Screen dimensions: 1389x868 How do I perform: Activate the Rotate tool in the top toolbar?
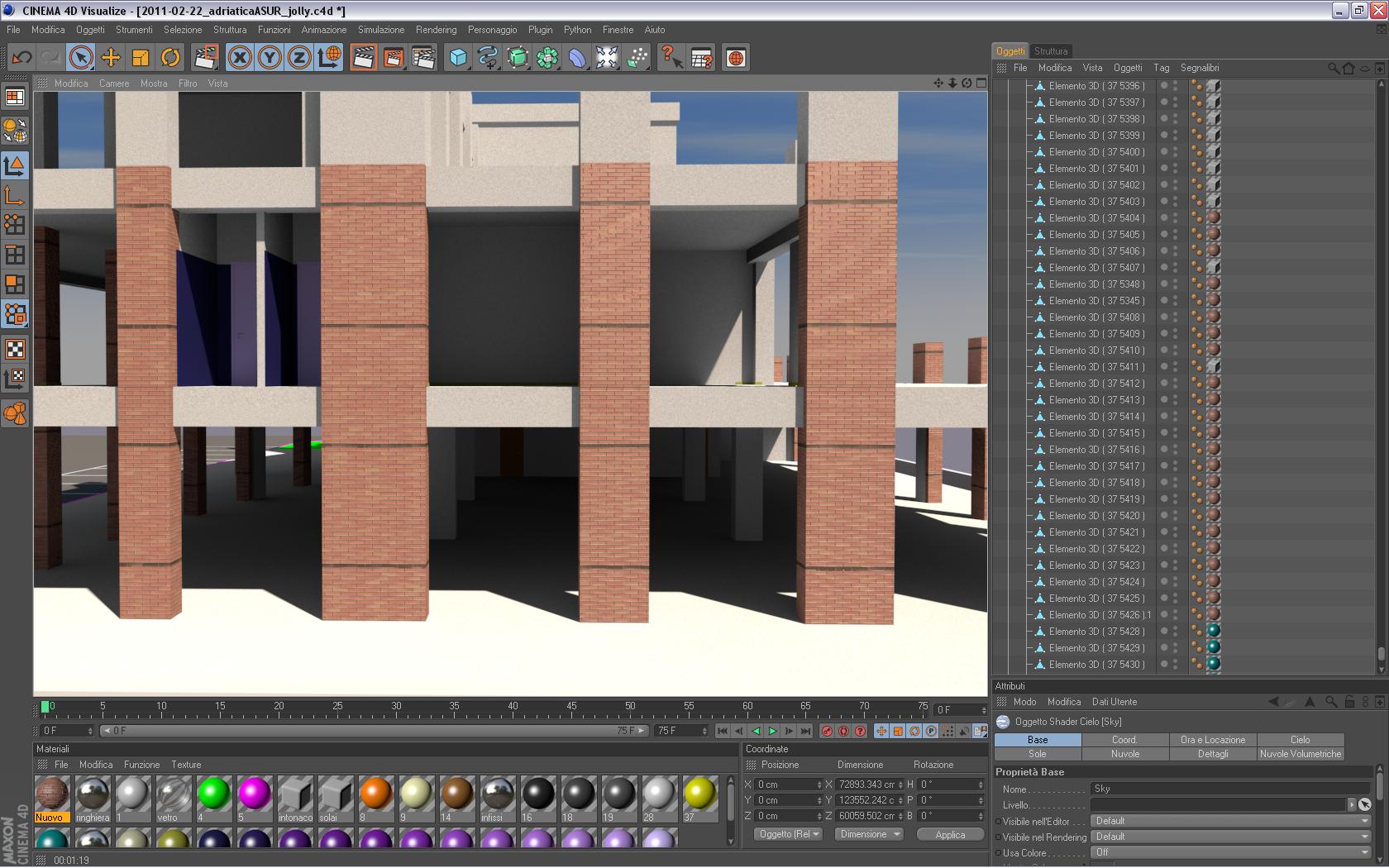point(170,58)
